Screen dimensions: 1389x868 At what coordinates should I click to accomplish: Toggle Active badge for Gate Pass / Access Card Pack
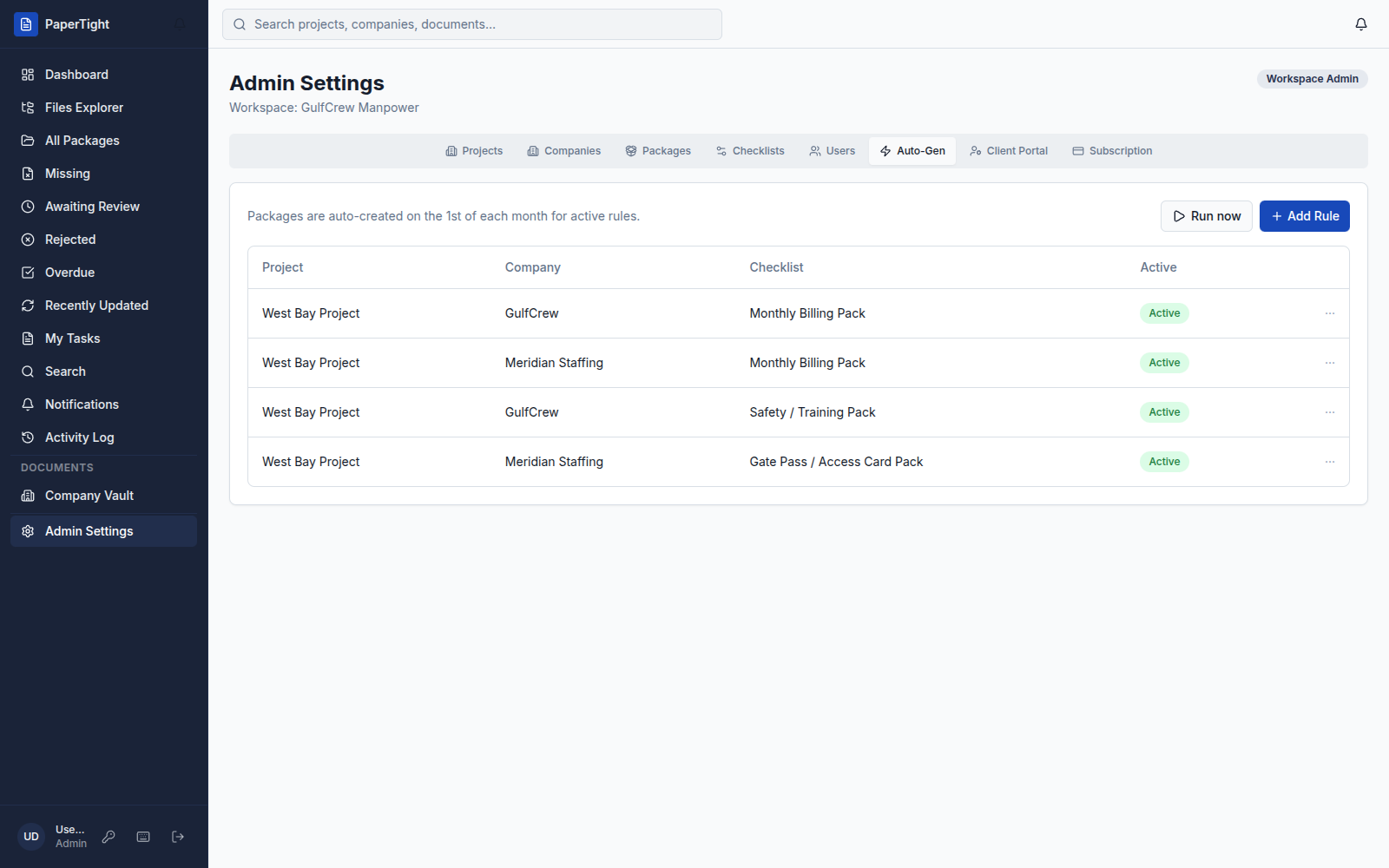(x=1164, y=462)
